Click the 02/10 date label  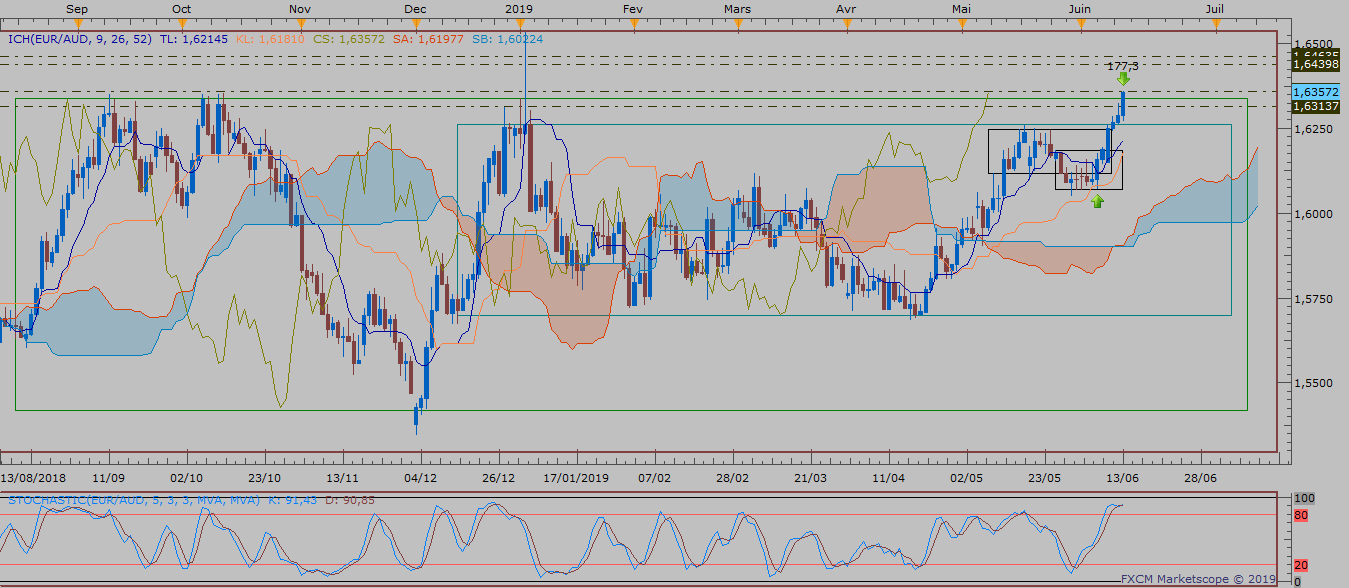(187, 478)
